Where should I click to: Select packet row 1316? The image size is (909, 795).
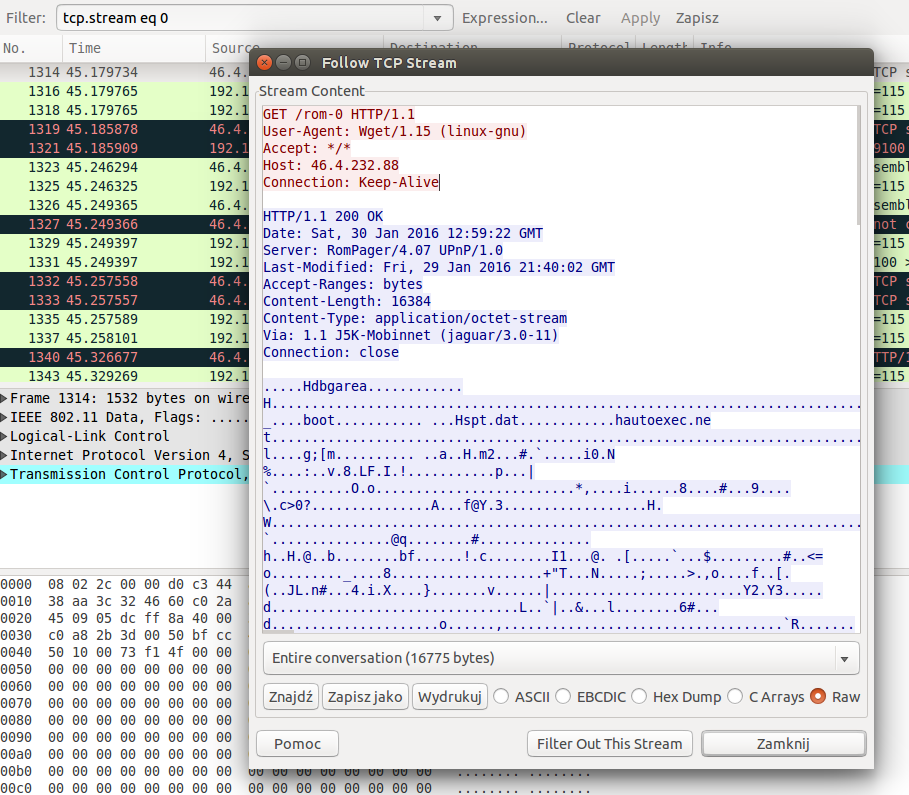tap(125, 91)
